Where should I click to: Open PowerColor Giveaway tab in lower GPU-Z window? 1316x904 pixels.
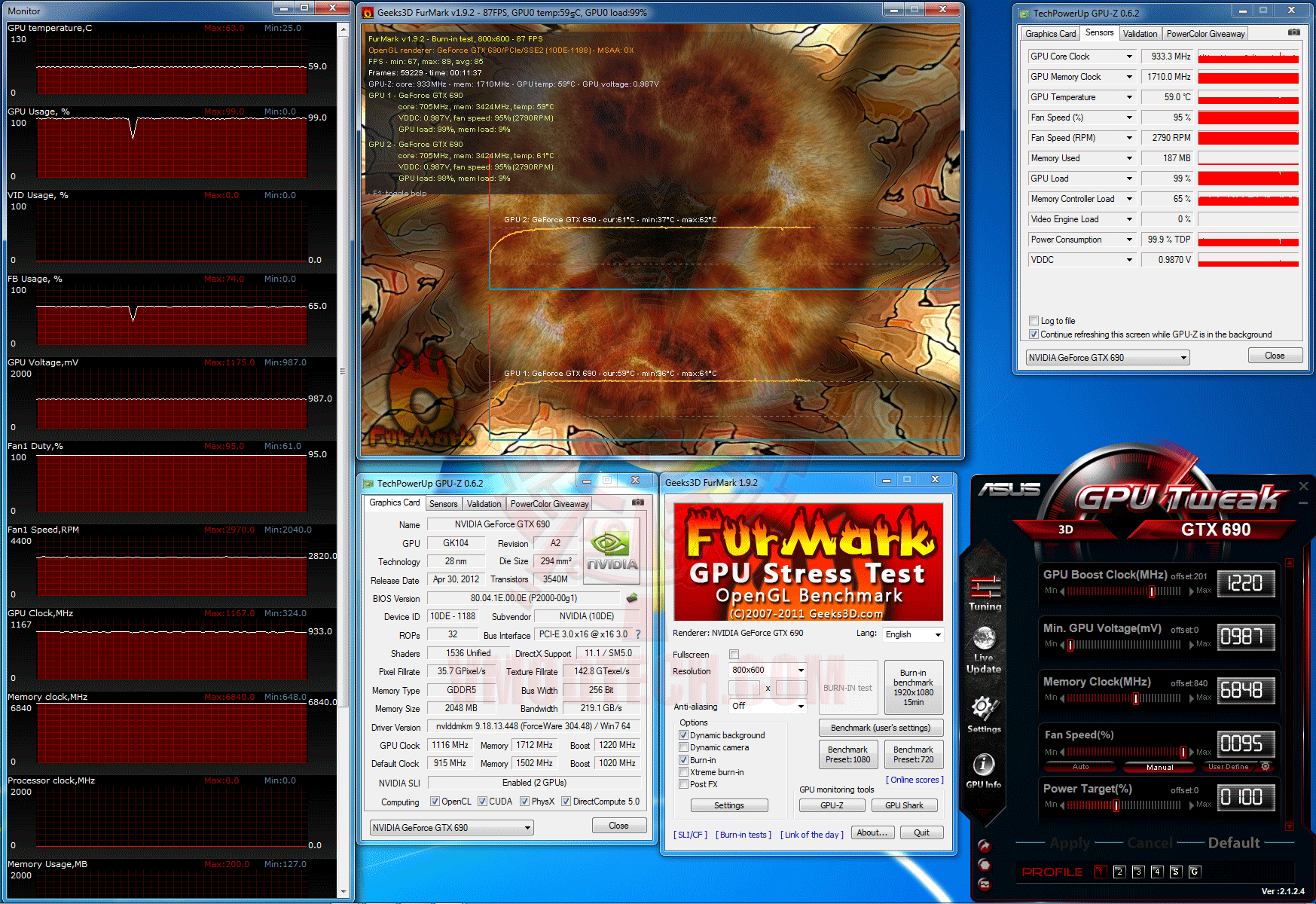point(549,504)
